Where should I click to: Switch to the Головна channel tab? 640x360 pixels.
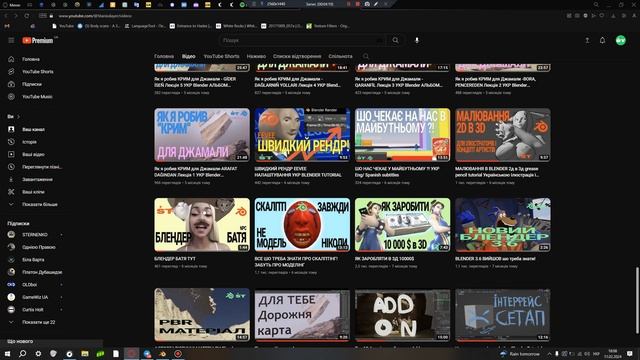pos(164,56)
